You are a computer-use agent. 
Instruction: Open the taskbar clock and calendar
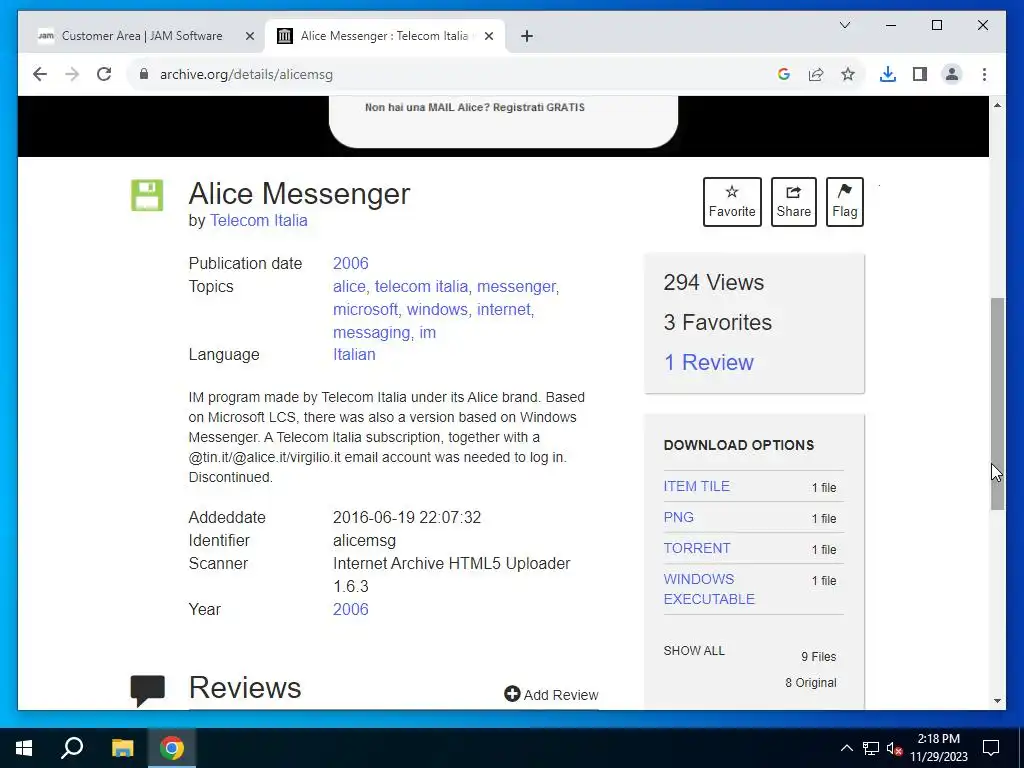tap(938, 748)
